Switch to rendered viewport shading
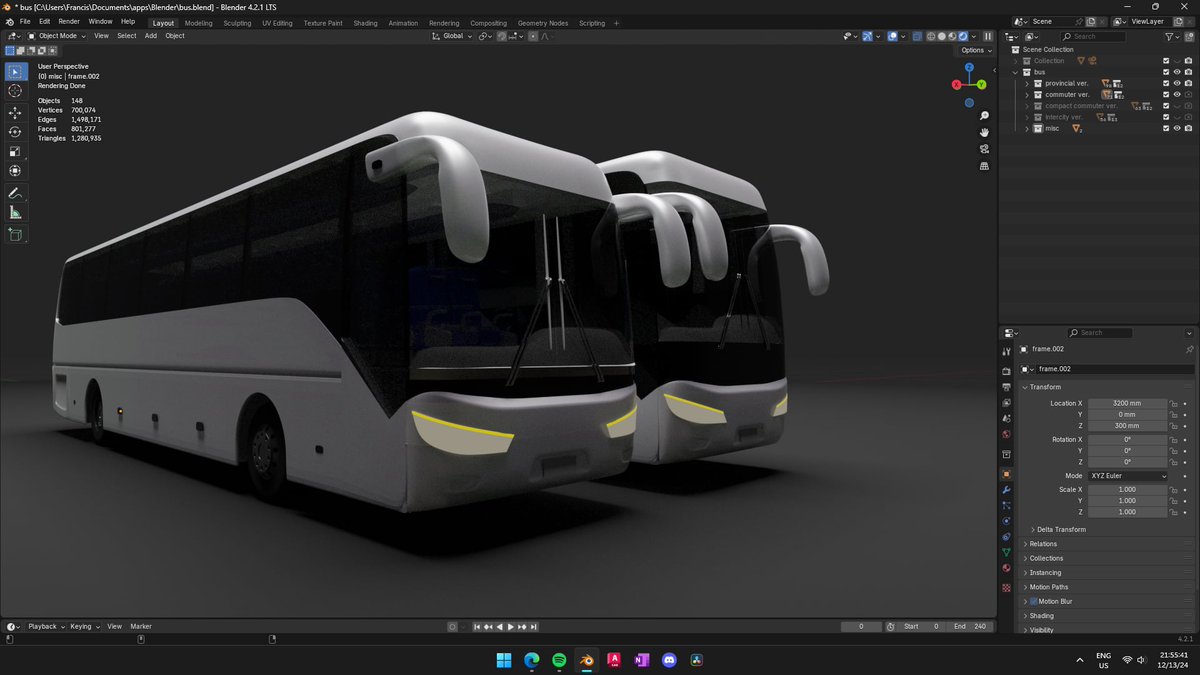Image resolution: width=1200 pixels, height=675 pixels. point(963,36)
